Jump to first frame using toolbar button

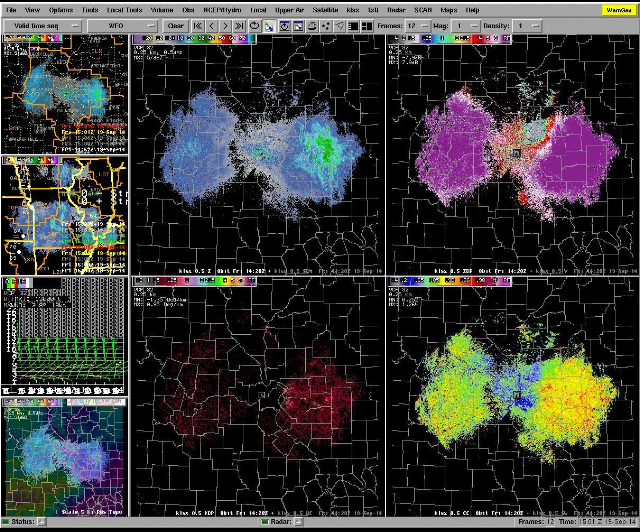pos(198,25)
